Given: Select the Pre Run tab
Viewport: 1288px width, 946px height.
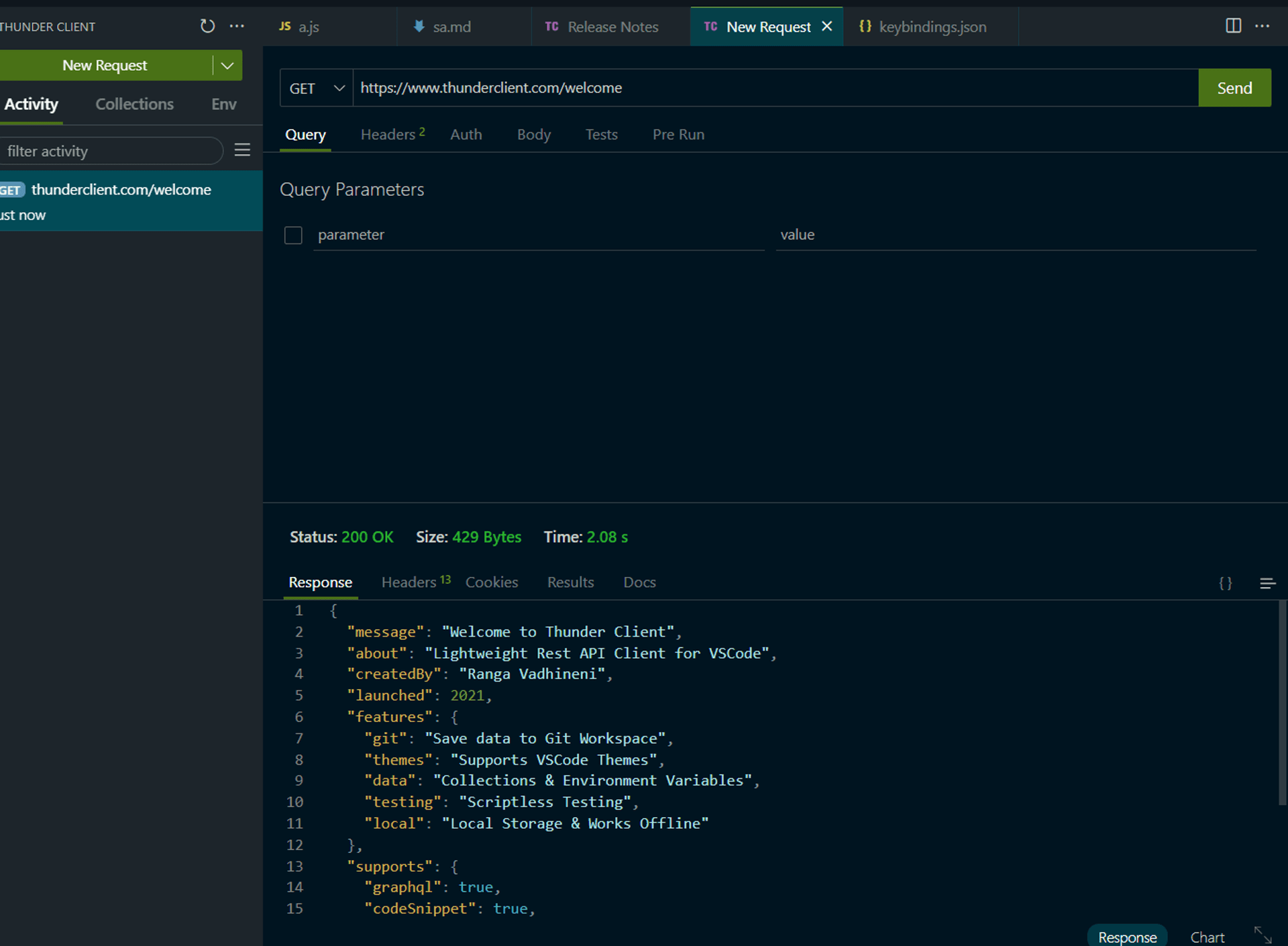Looking at the screenshot, I should pyautogui.click(x=678, y=135).
